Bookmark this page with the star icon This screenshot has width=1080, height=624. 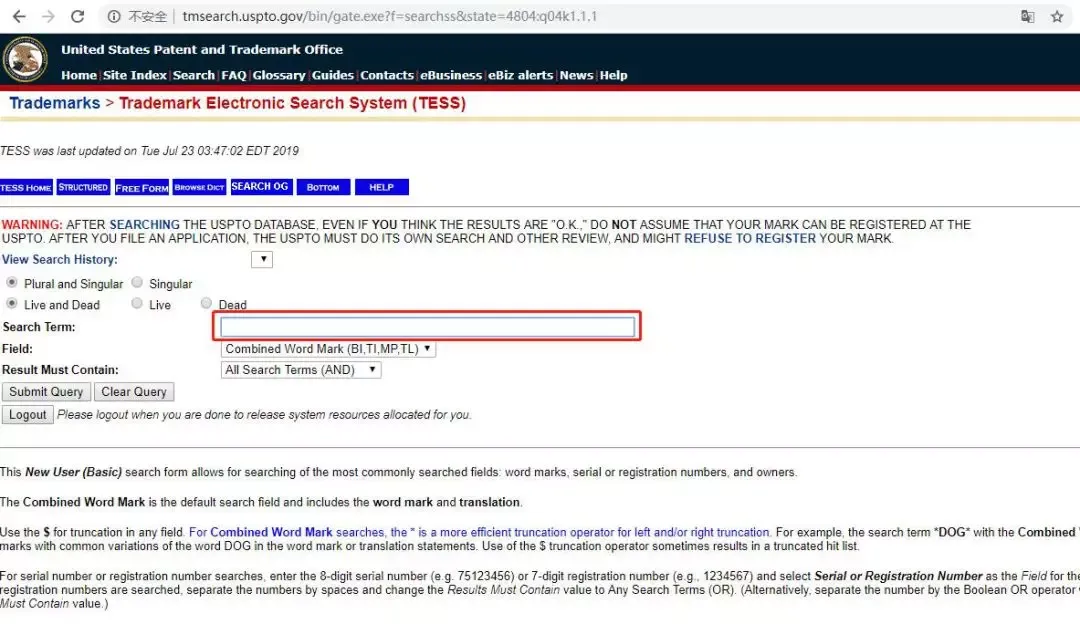(x=1057, y=17)
